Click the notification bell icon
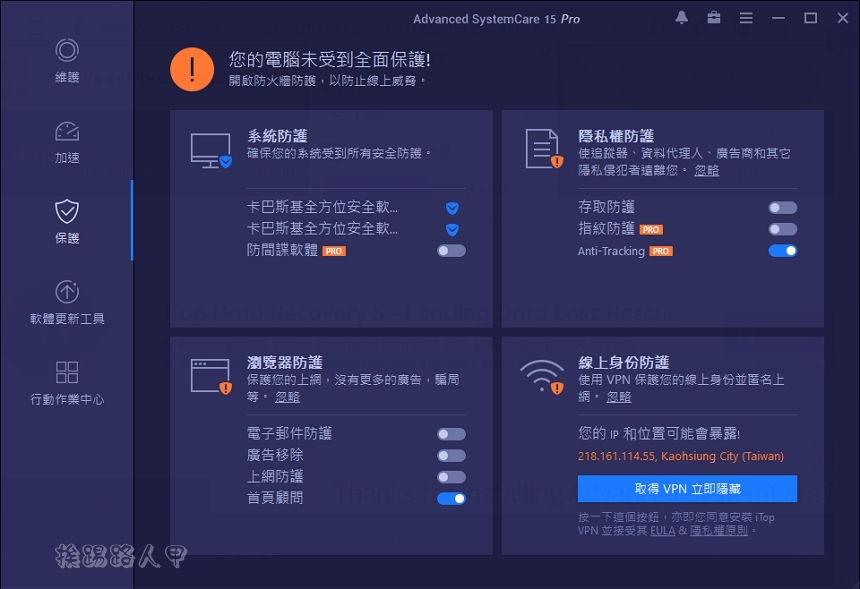This screenshot has height=589, width=860. [681, 17]
